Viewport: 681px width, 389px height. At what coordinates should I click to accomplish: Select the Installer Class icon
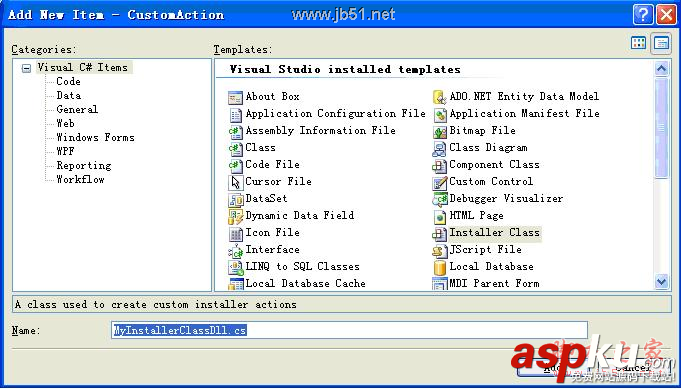(x=440, y=234)
